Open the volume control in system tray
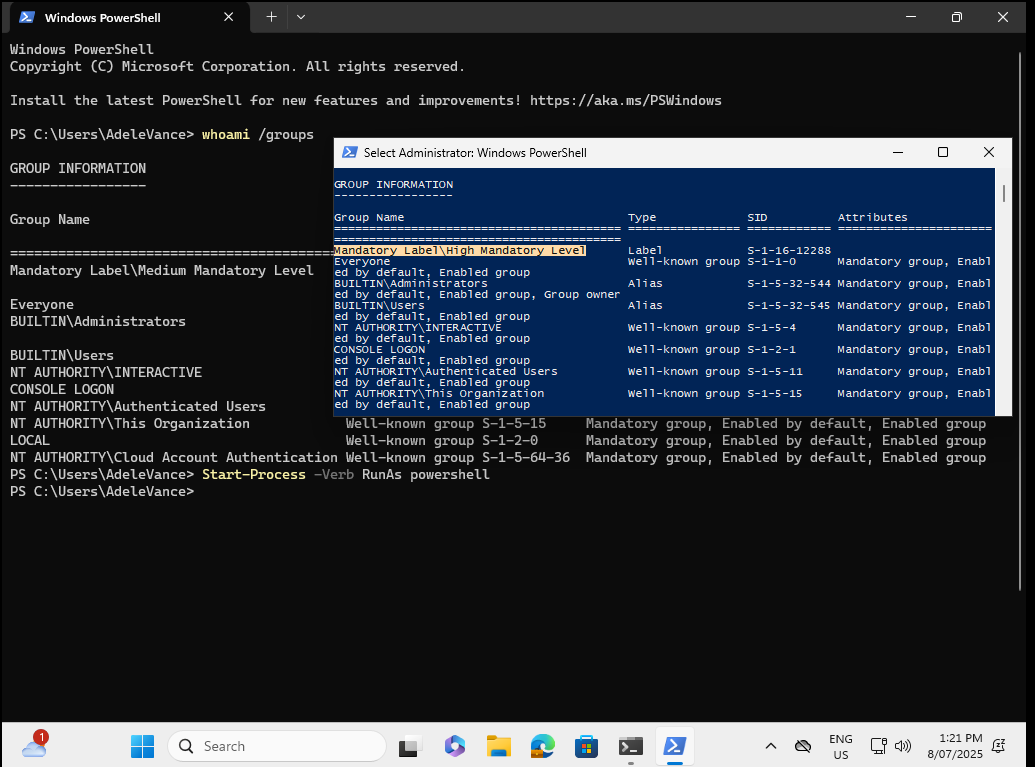Image resolution: width=1035 pixels, height=767 pixels. (x=903, y=746)
